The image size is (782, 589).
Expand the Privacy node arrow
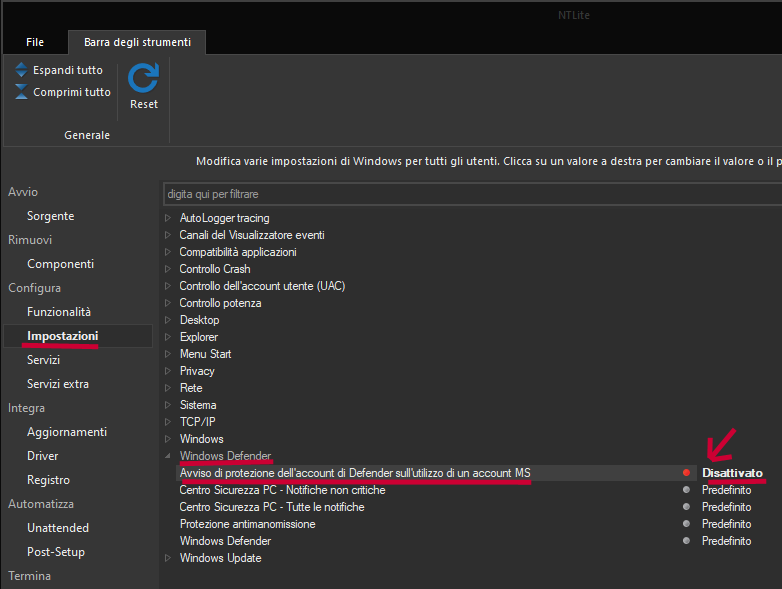pos(168,371)
